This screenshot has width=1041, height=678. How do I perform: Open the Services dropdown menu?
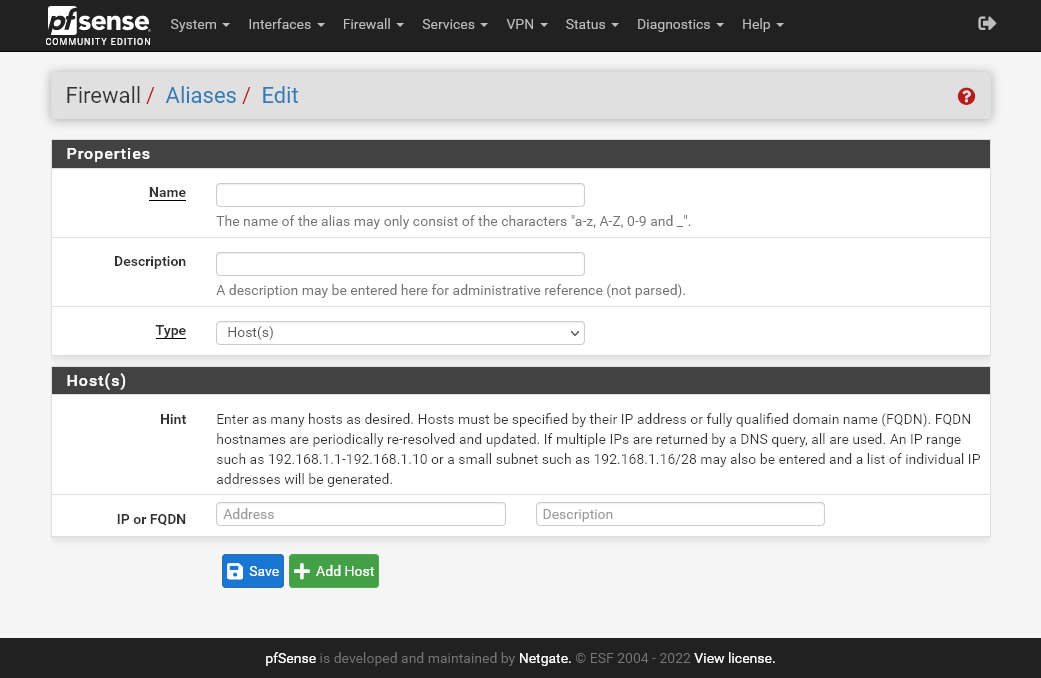tap(455, 24)
